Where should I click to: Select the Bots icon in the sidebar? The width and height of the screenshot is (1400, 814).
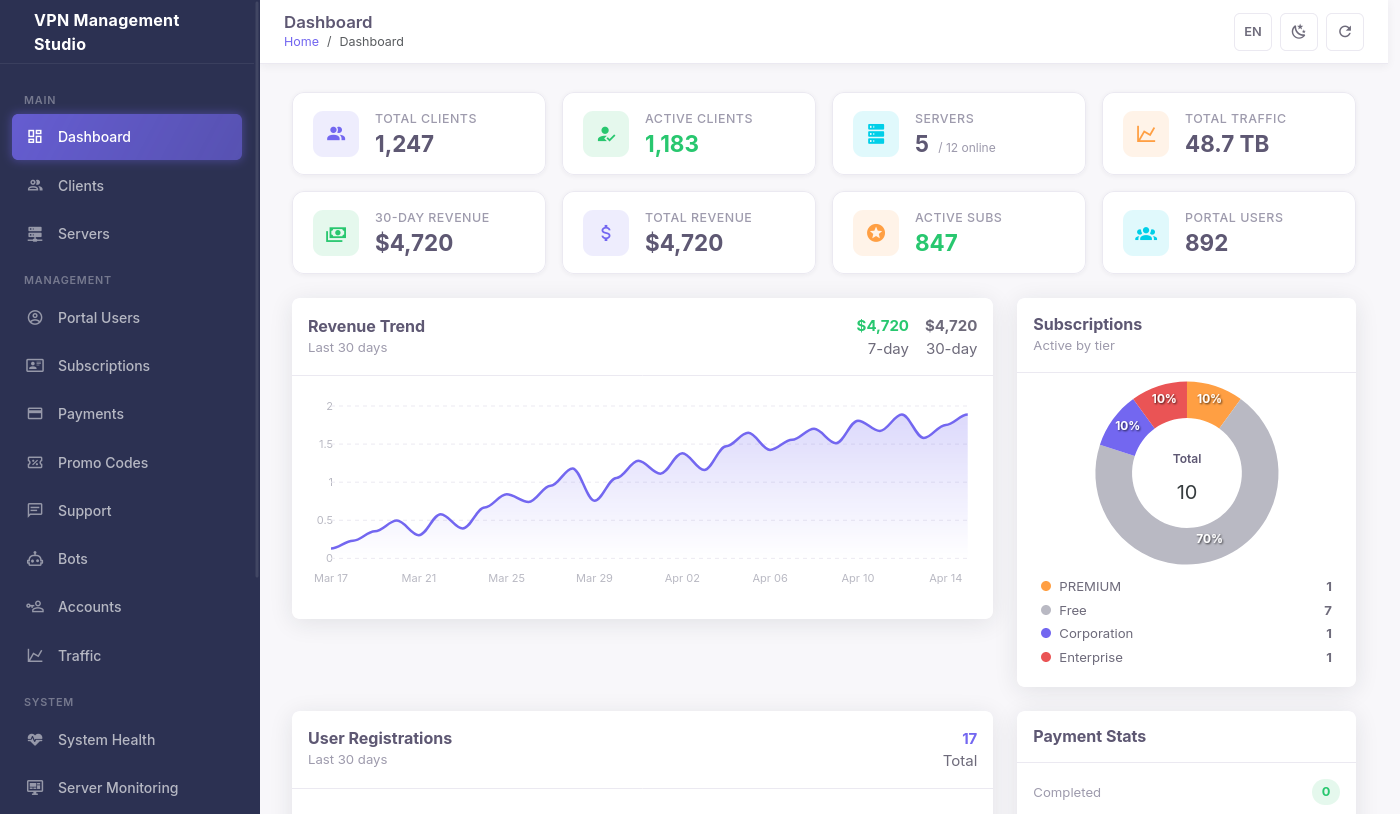coord(35,558)
